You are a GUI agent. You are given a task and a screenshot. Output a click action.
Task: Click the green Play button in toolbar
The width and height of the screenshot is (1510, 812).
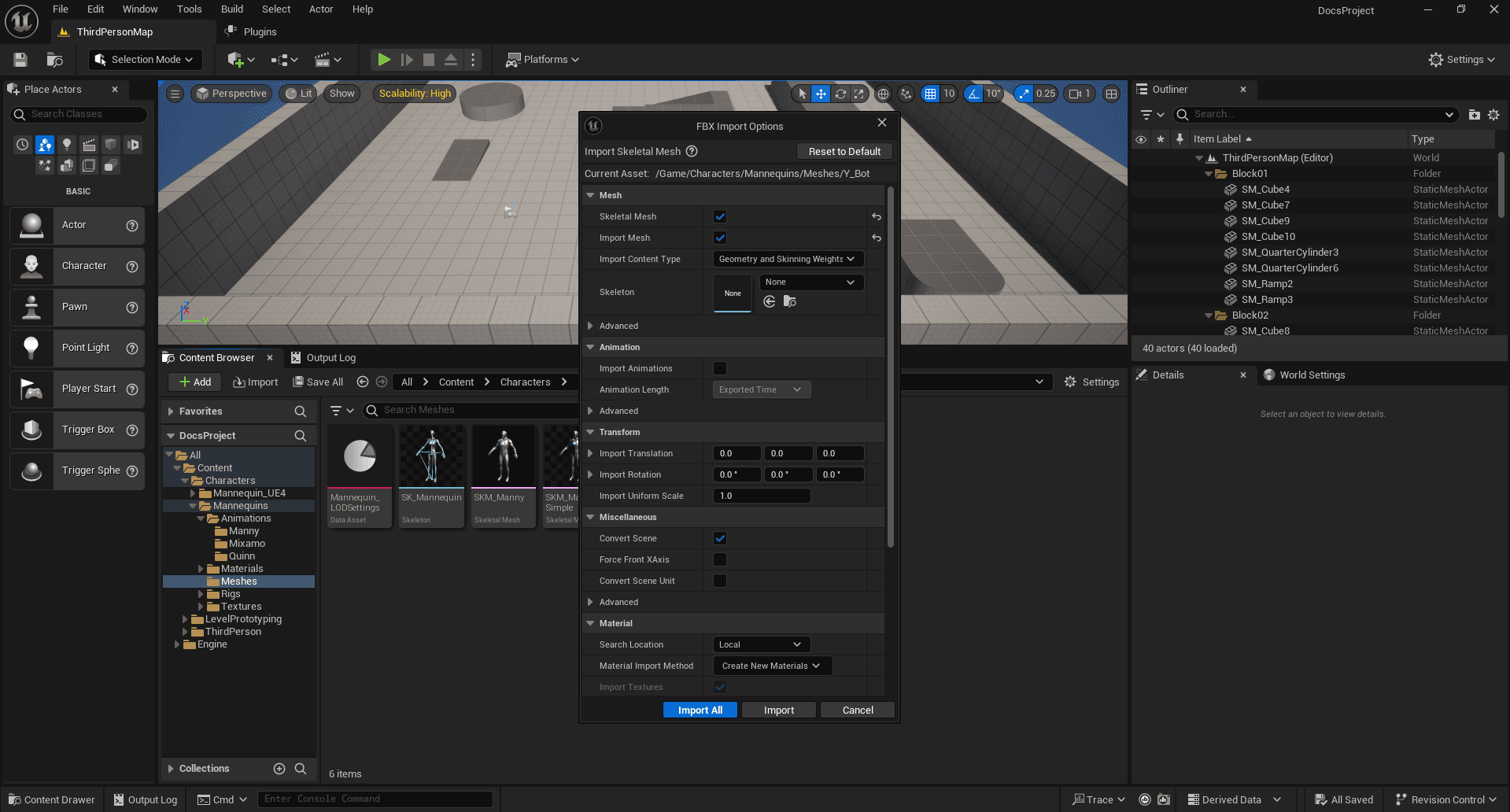(x=383, y=60)
